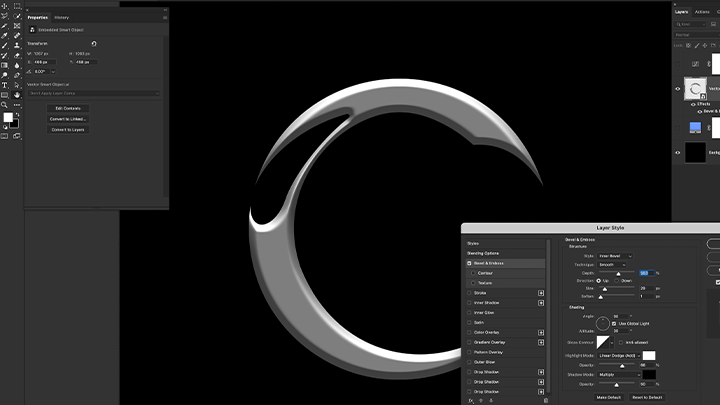Enable Anti-aliased gloss contour checkbox
The image size is (720, 405).
point(621,343)
